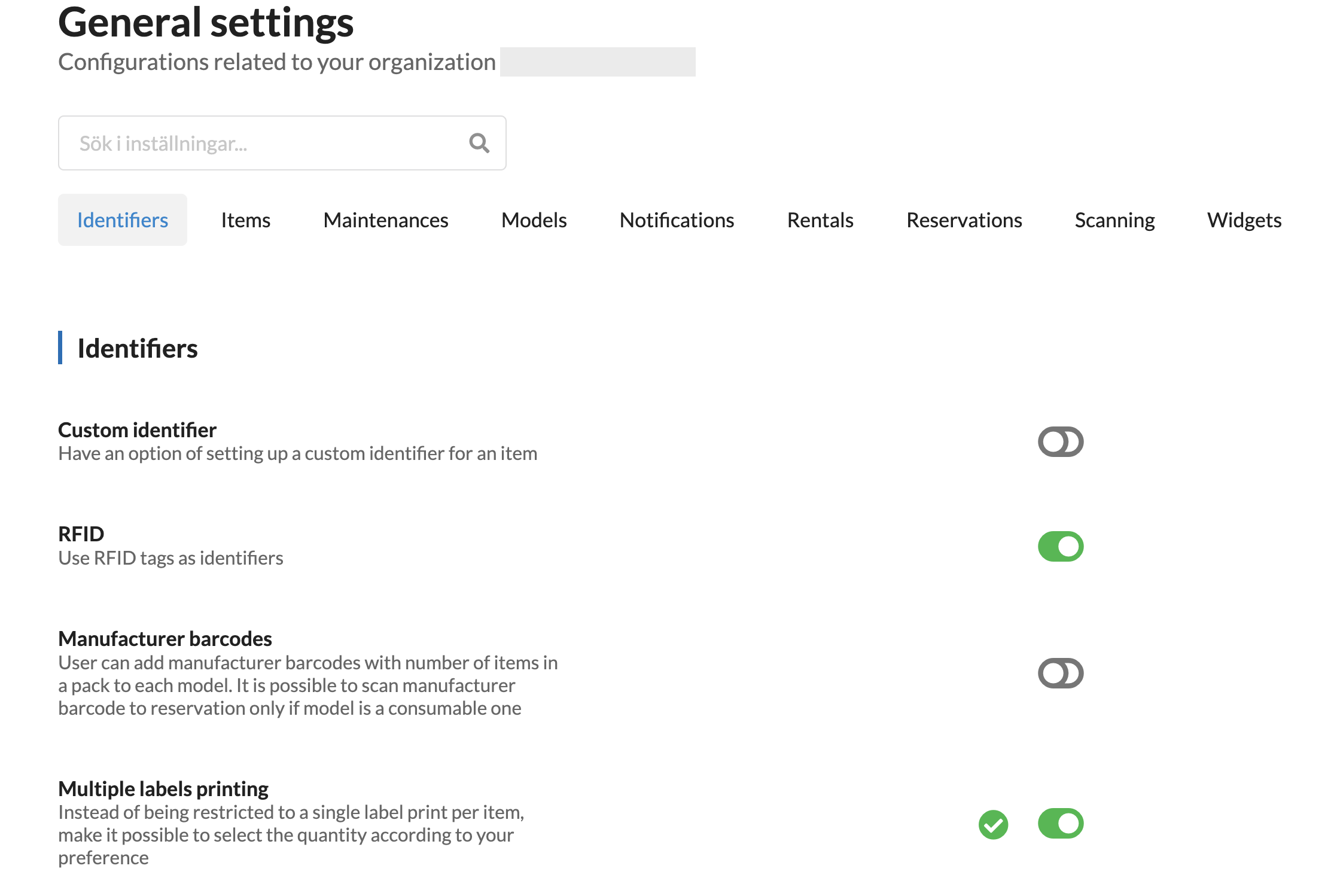Image resolution: width=1340 pixels, height=896 pixels.
Task: Go to the Models tab
Action: 534,220
